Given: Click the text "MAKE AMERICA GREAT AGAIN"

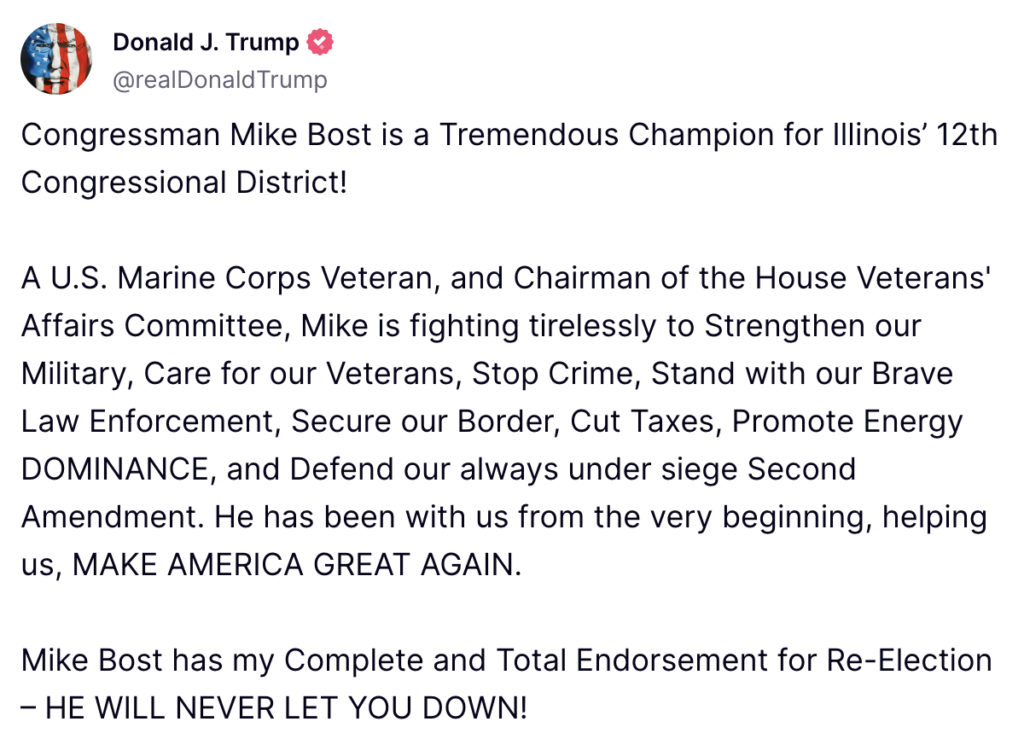Looking at the screenshot, I should [x=296, y=565].
